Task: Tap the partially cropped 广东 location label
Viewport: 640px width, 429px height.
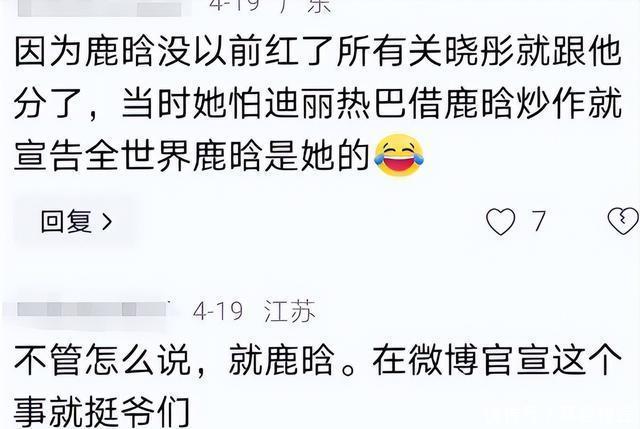Action: tap(305, 6)
